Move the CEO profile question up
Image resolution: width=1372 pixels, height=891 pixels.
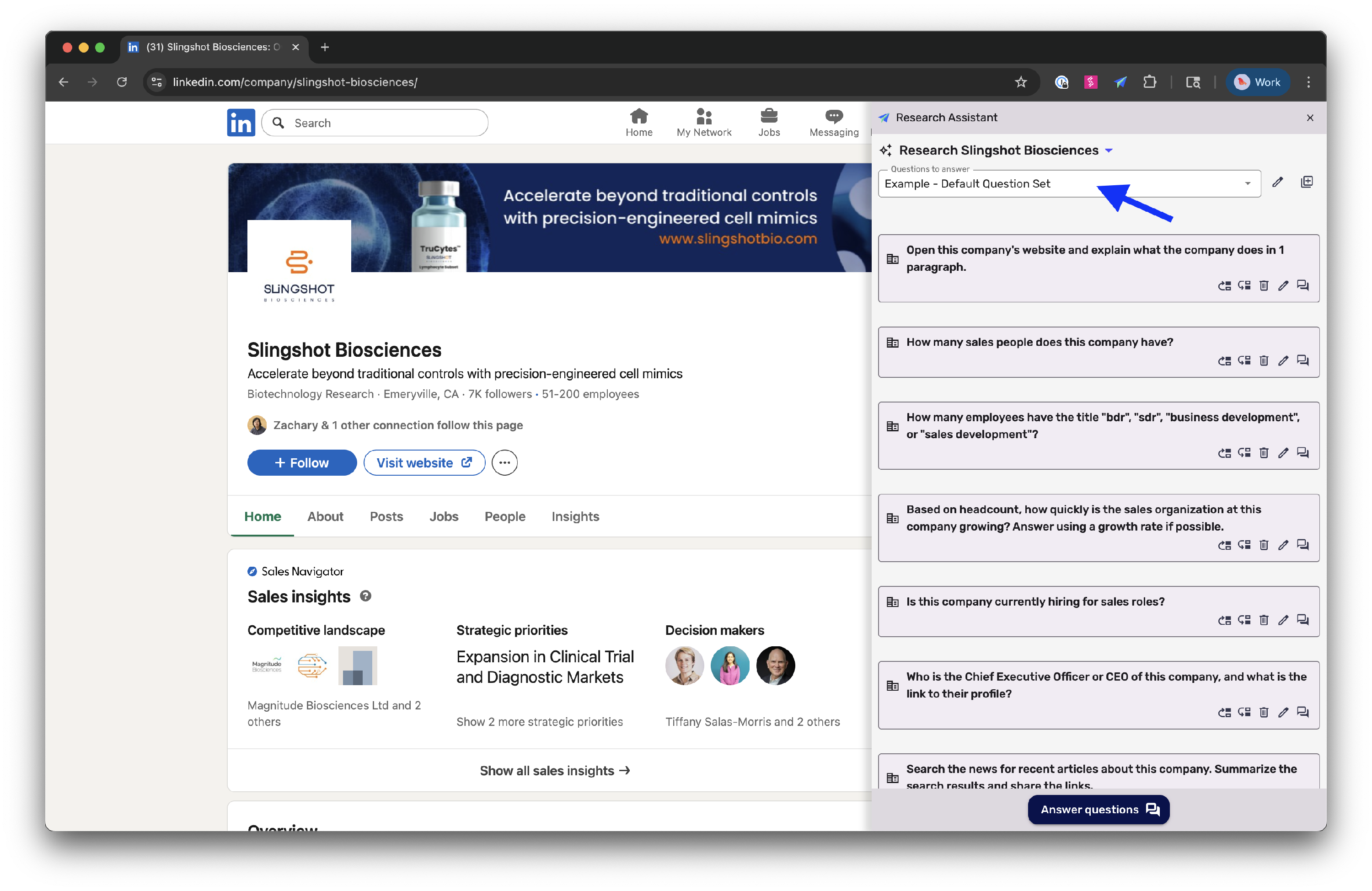click(1224, 713)
